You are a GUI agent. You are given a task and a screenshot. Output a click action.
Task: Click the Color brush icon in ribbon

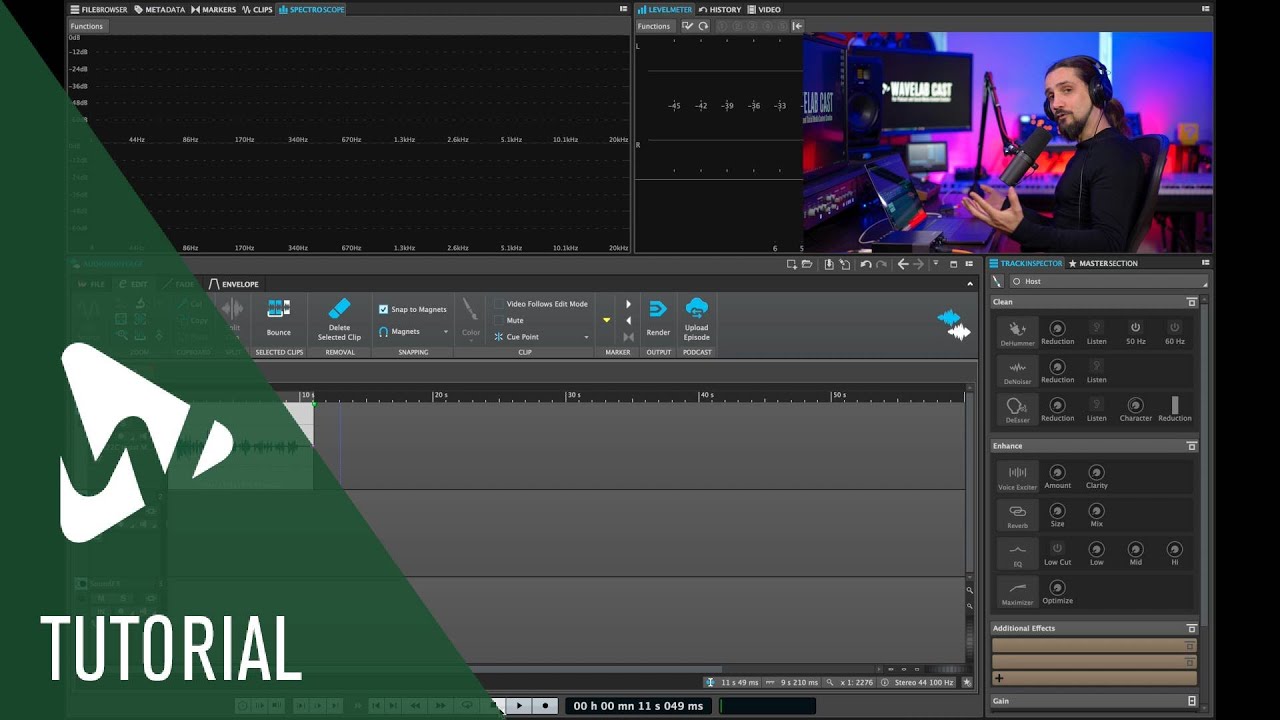tap(470, 310)
